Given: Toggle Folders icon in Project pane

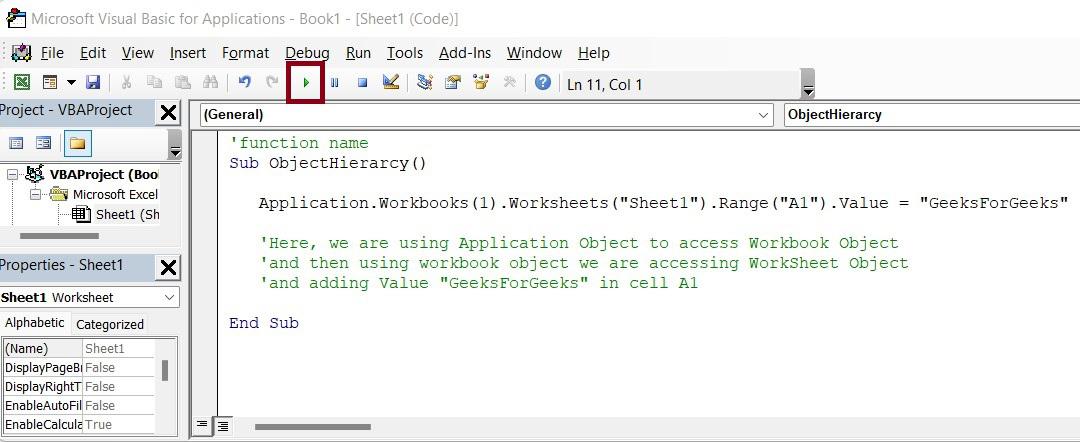Looking at the screenshot, I should coord(77,143).
